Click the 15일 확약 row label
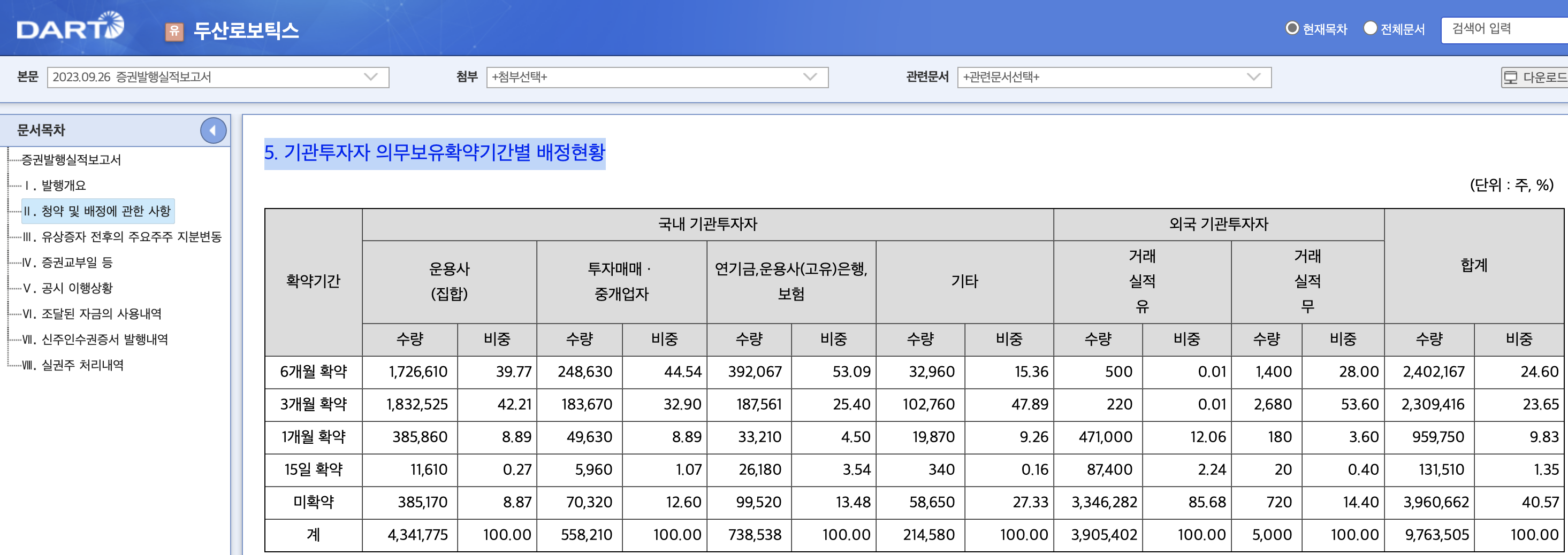The height and width of the screenshot is (555, 1568). (314, 470)
